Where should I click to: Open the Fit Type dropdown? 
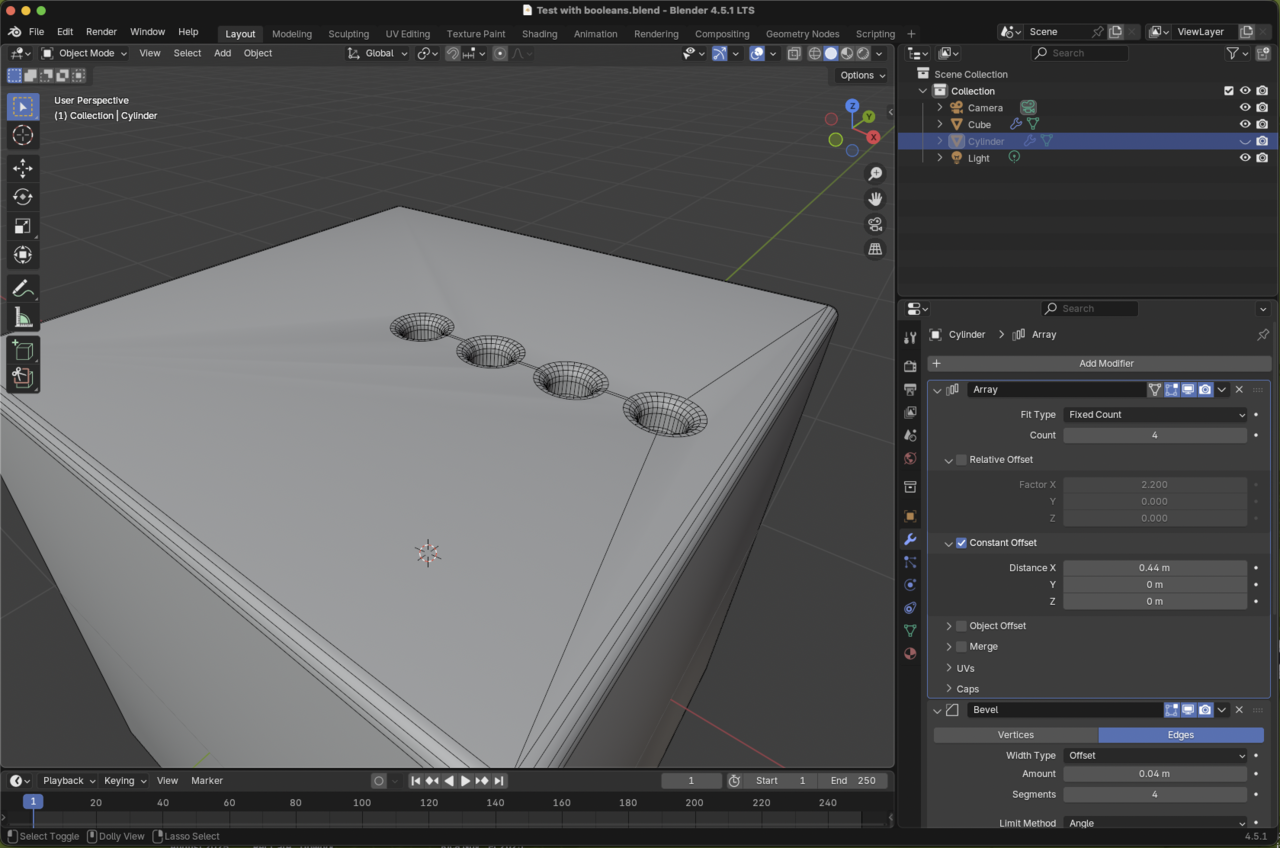tap(1155, 415)
